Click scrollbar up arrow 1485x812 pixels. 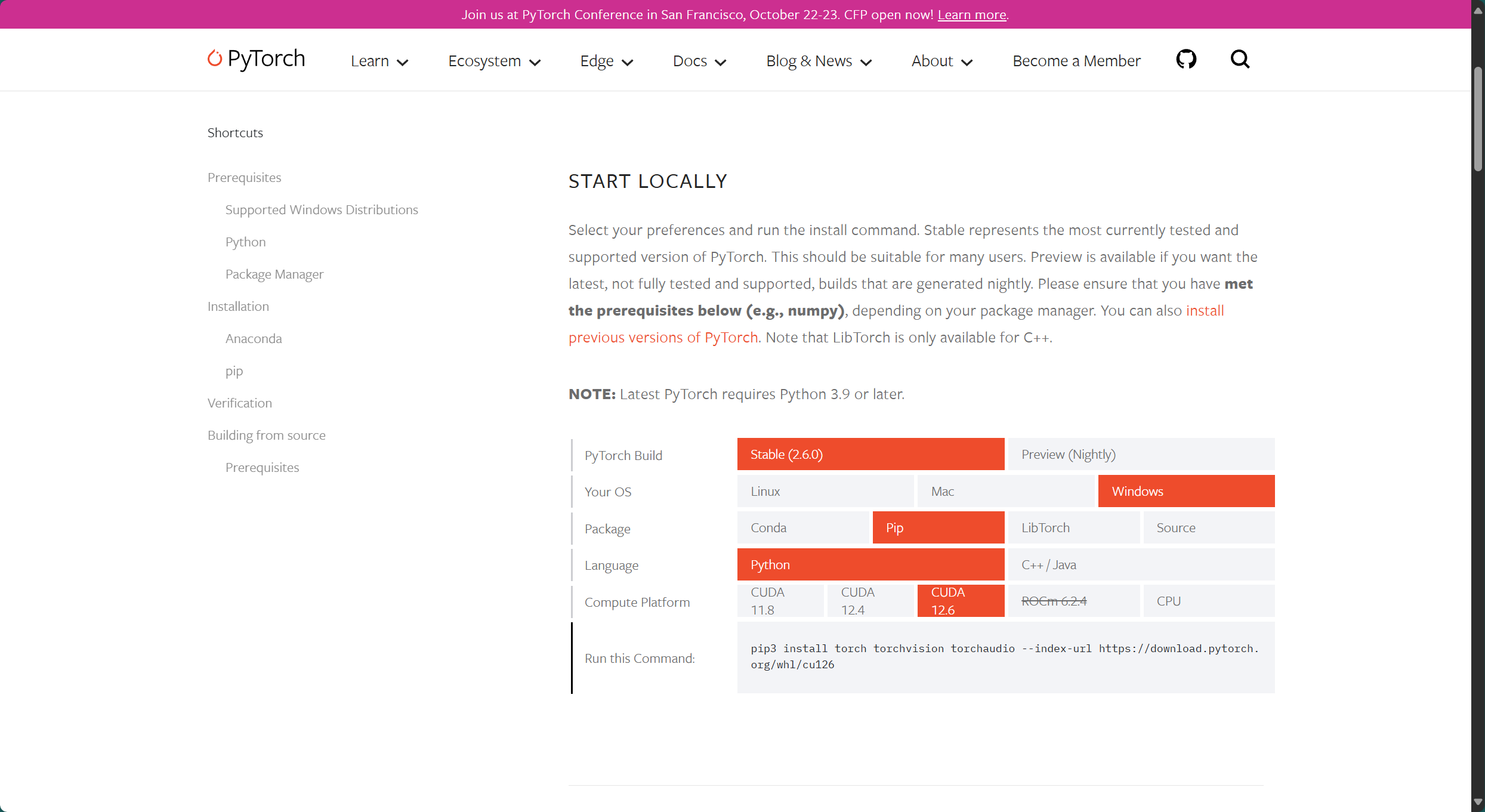click(x=1478, y=10)
